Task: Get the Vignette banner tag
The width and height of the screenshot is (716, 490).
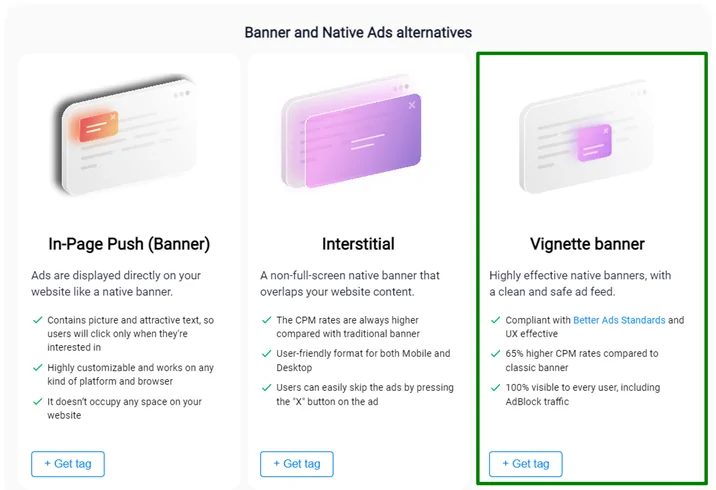Action: 526,464
